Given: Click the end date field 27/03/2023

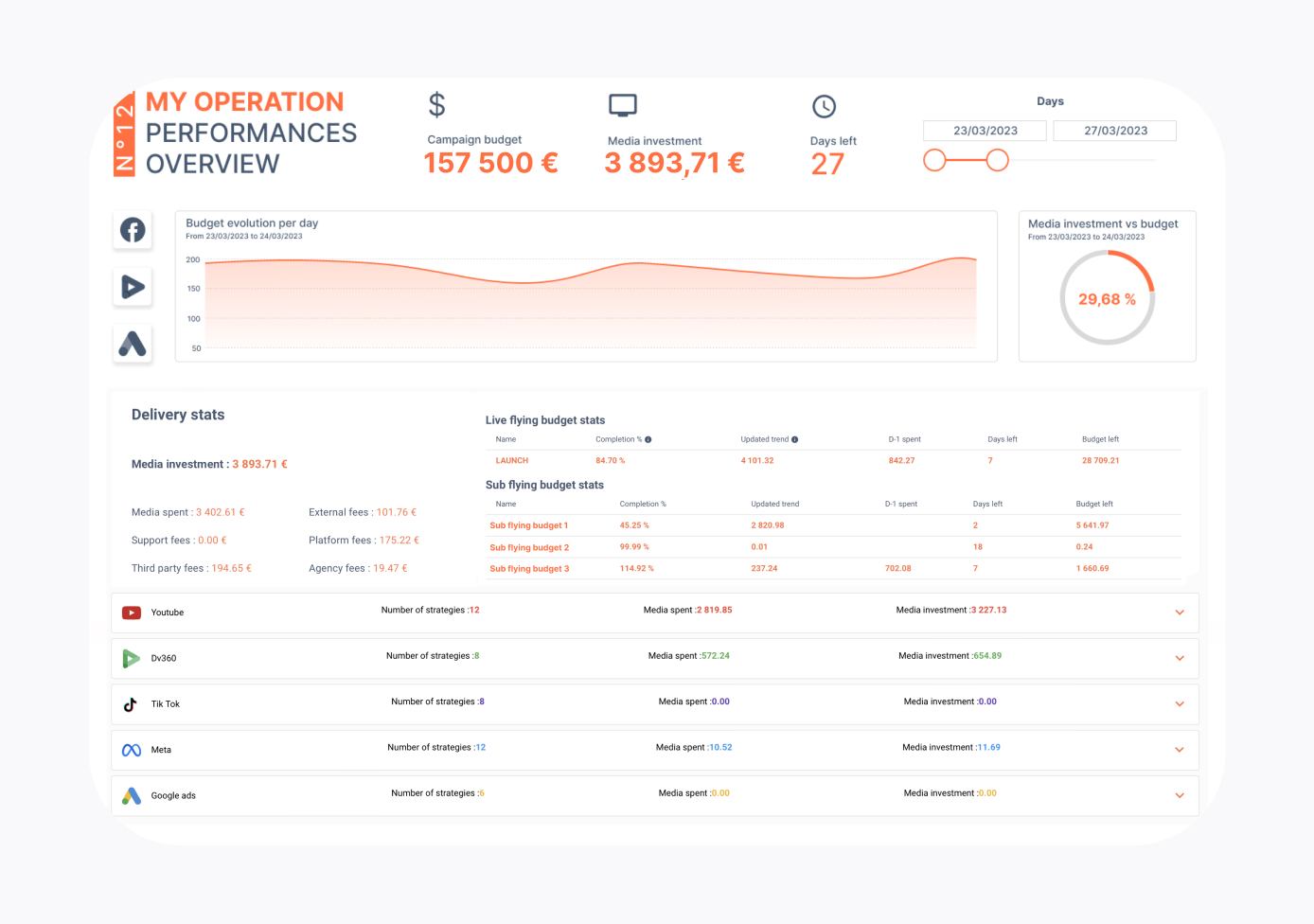Looking at the screenshot, I should click(x=1115, y=131).
